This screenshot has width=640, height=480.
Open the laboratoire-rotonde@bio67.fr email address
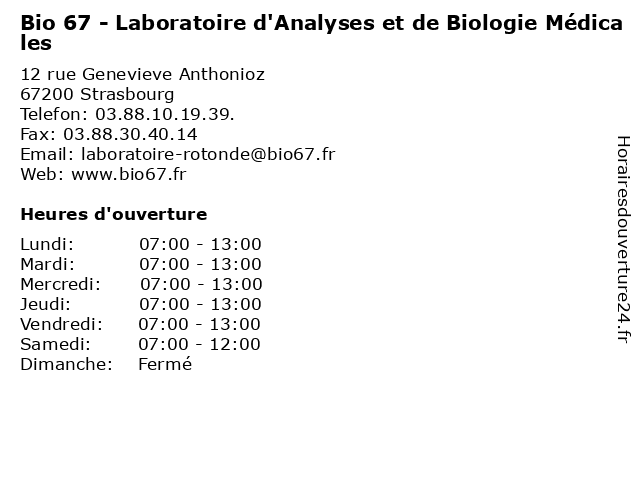(x=208, y=154)
